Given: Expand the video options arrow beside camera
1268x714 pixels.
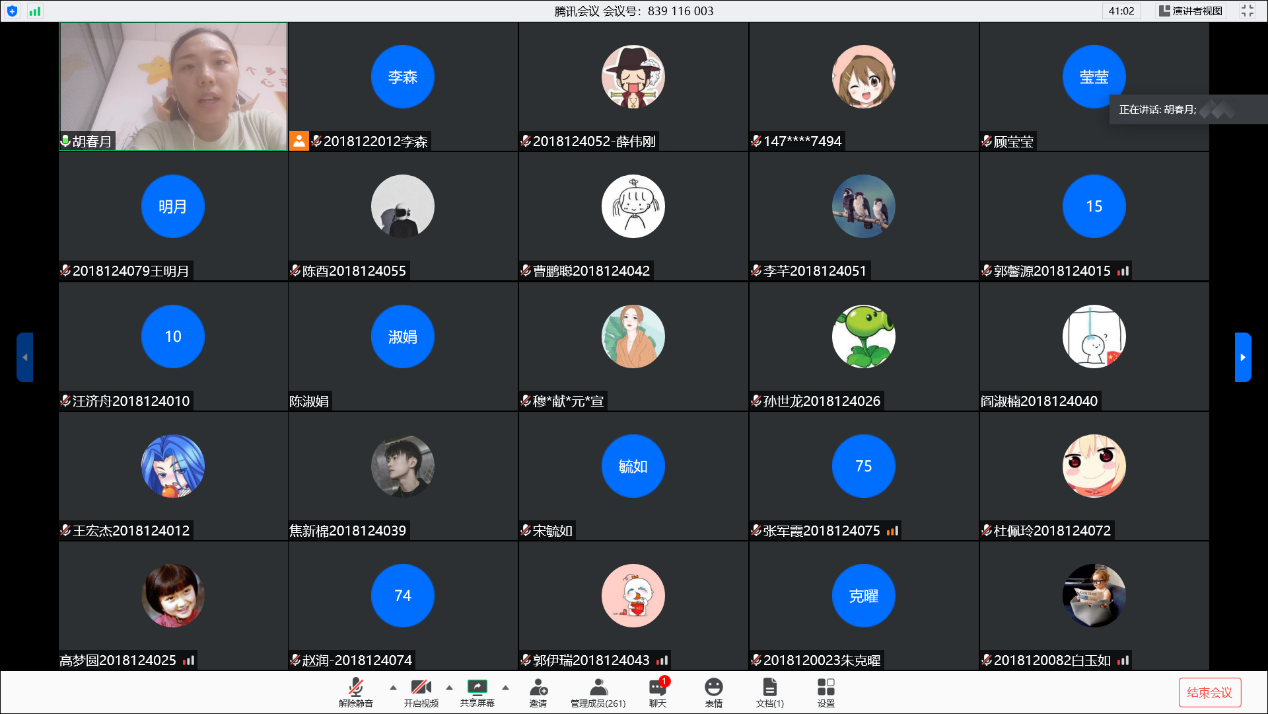Looking at the screenshot, I should tap(449, 687).
